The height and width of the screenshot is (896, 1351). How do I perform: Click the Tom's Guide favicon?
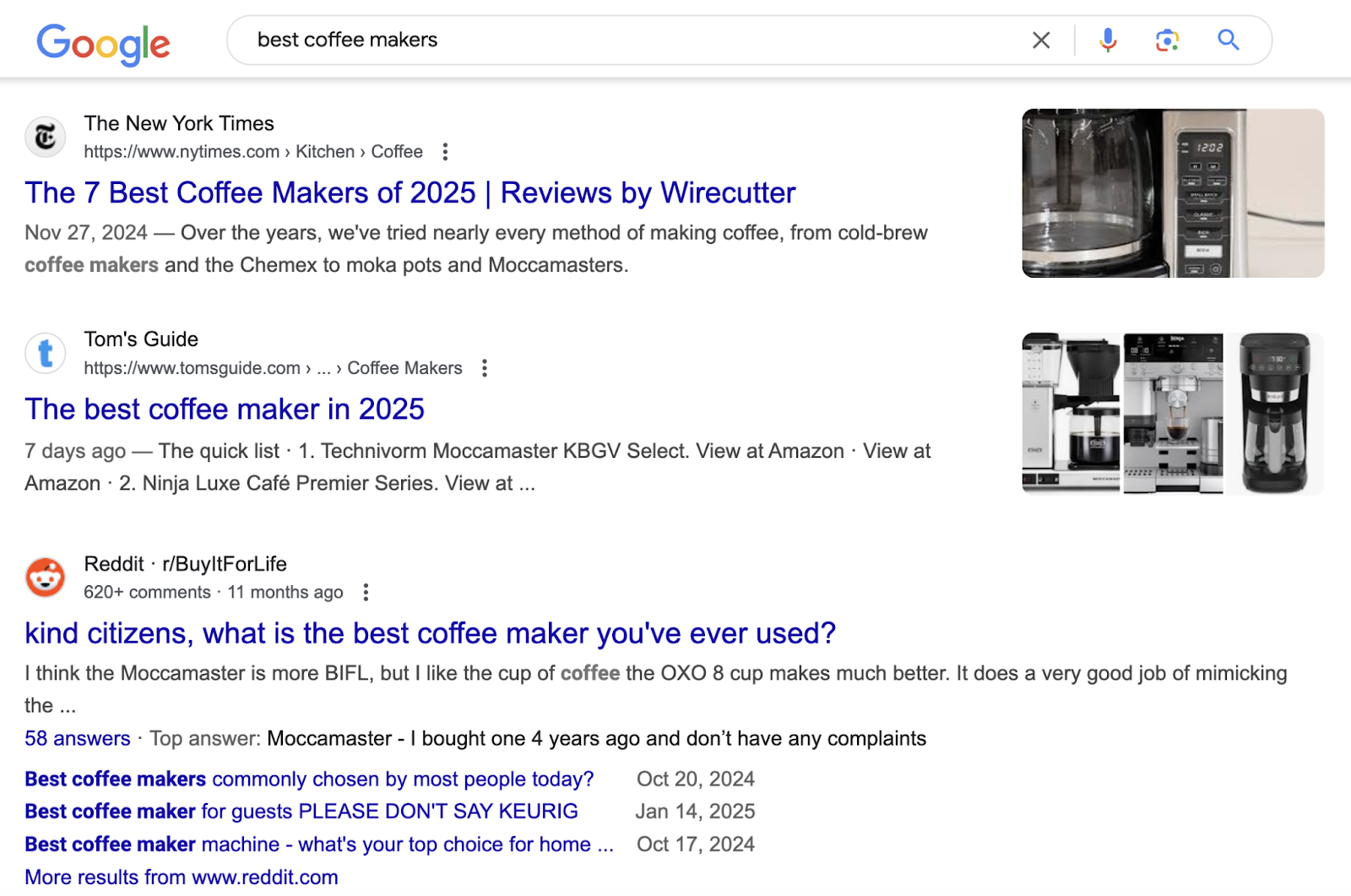(46, 353)
